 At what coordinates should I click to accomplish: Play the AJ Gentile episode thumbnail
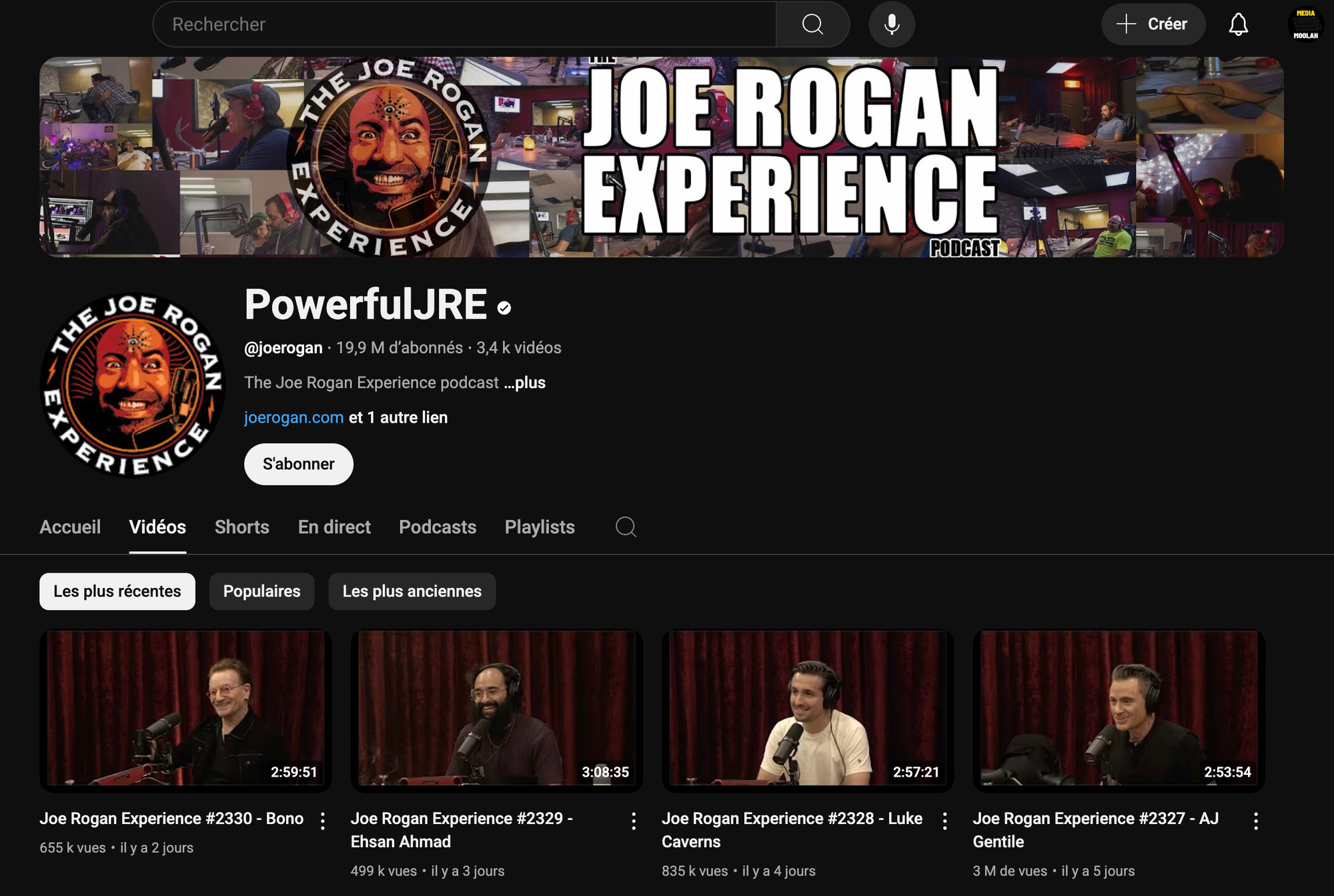click(1119, 711)
